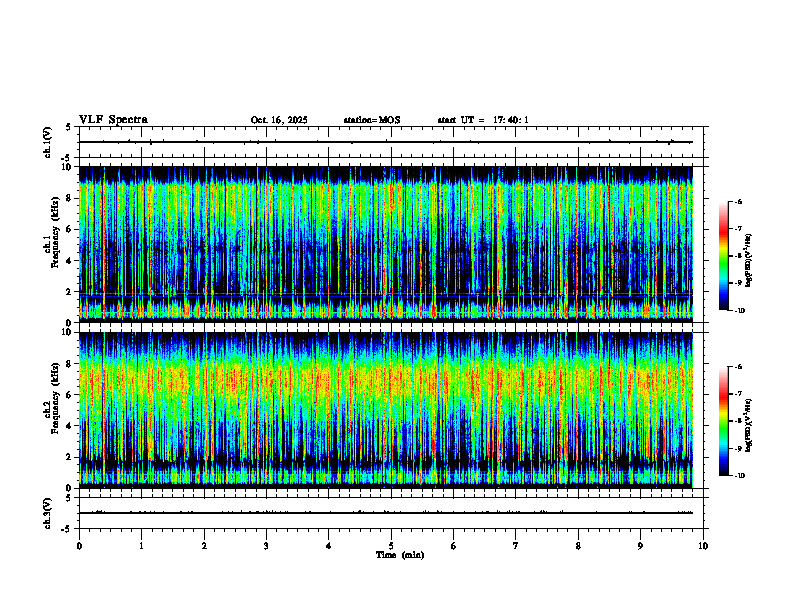Click the log(PSD) label beside ch.2 color bar
This screenshot has height=612, width=792.
click(749, 425)
